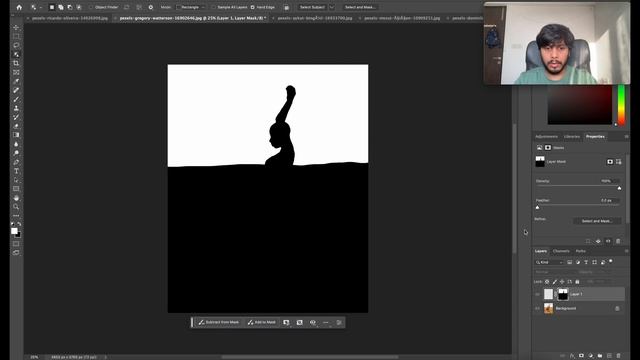The height and width of the screenshot is (360, 640).
Task: Click the Subtract from Selection mode icon
Action: [x=70, y=7]
